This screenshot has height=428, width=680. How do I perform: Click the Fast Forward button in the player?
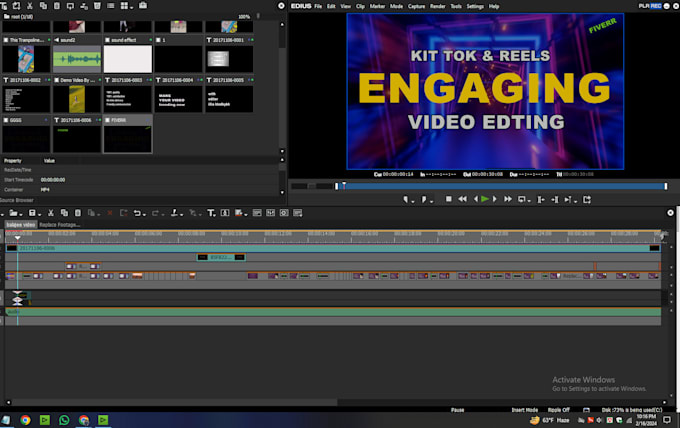point(508,199)
